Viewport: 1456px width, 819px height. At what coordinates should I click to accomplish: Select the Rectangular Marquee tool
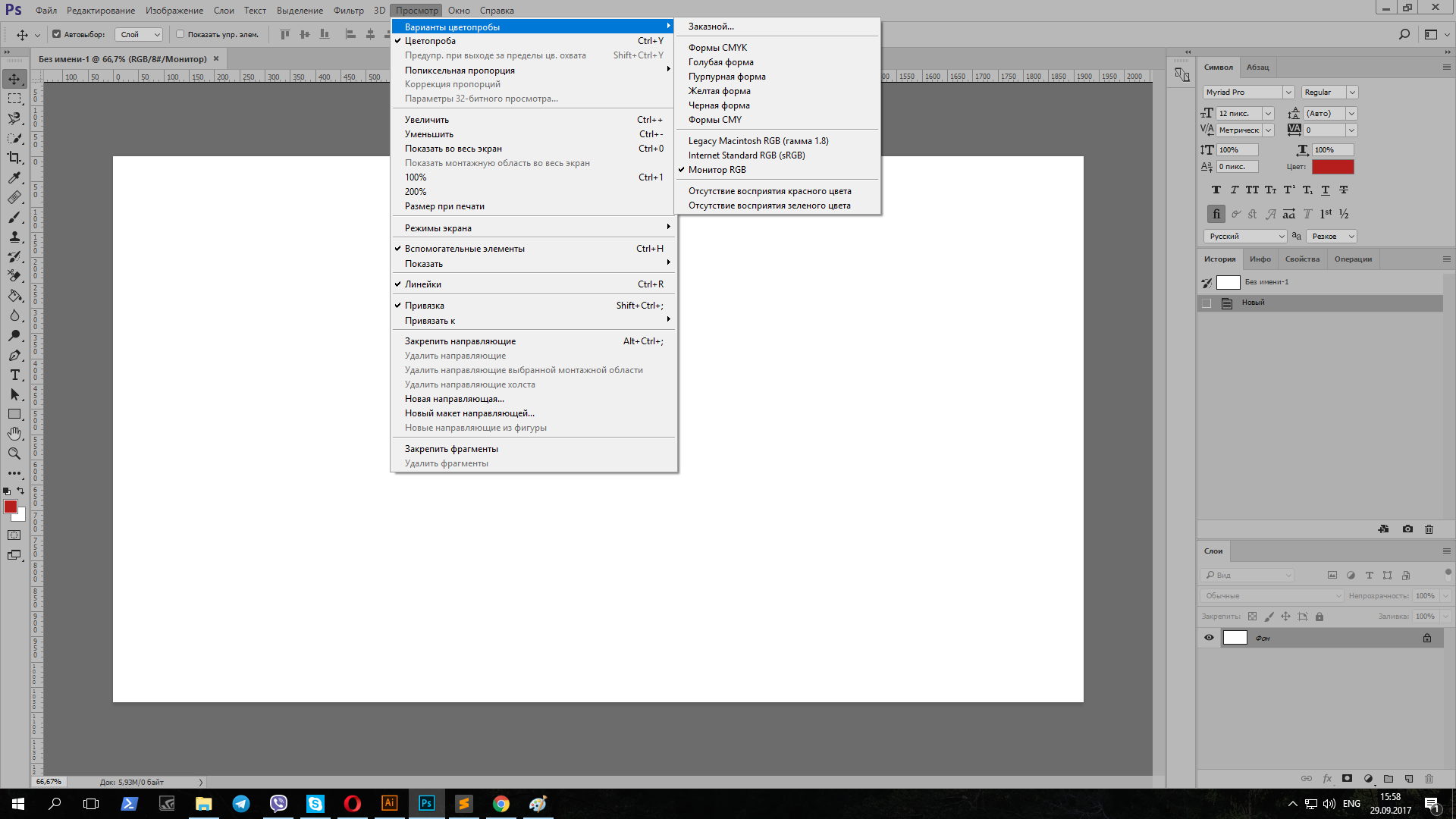click(14, 99)
